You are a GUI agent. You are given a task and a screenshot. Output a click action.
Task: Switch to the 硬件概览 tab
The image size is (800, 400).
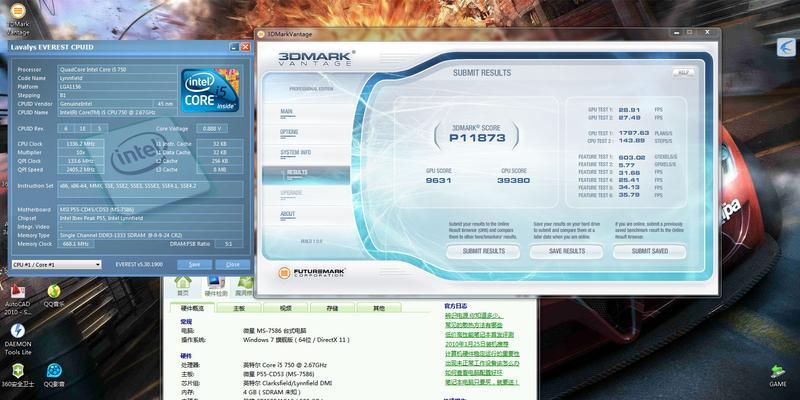(x=192, y=308)
